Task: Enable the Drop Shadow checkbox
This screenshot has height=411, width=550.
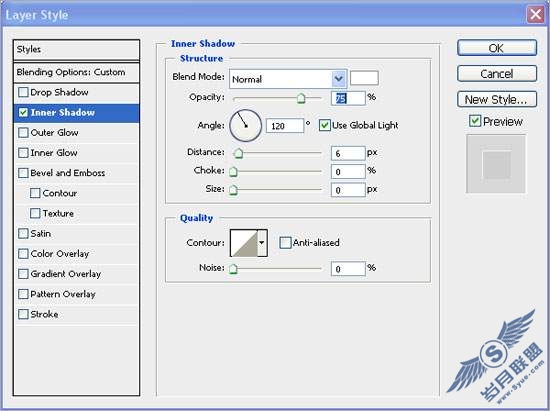Action: click(x=23, y=92)
